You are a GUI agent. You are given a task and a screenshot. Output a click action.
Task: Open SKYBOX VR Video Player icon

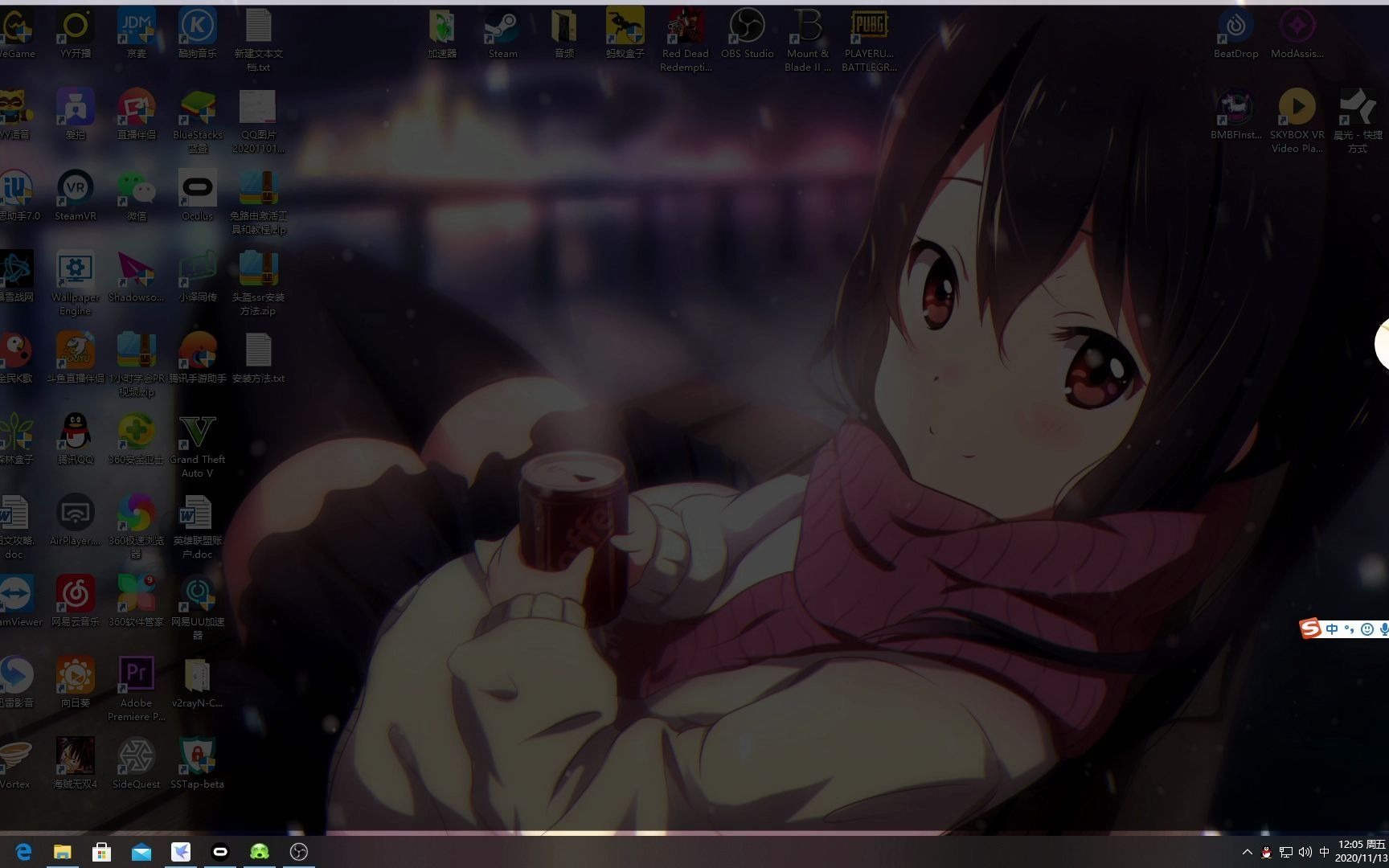click(1297, 121)
